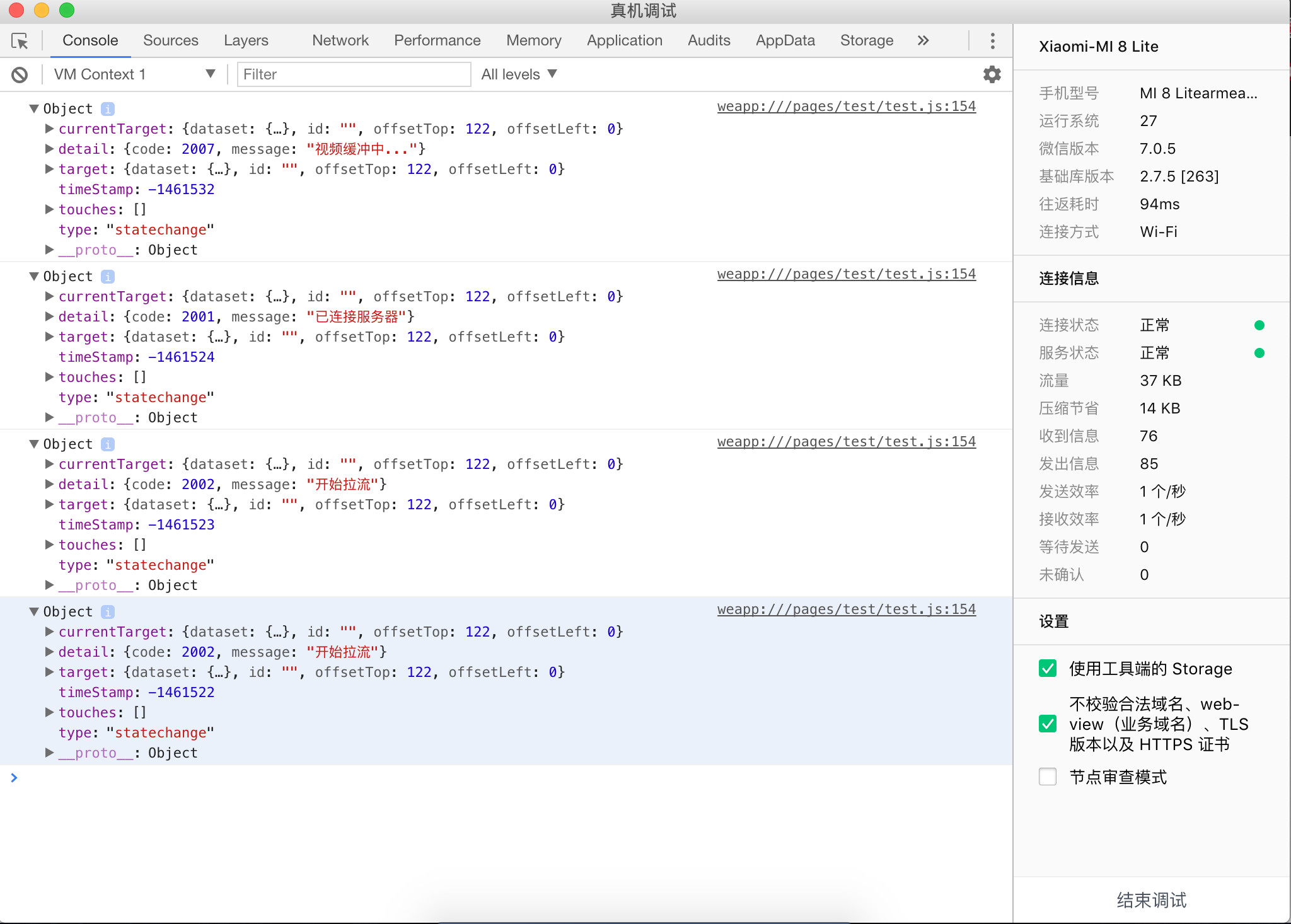Switch to the Sources tab
Image resolution: width=1291 pixels, height=924 pixels.
171,40
